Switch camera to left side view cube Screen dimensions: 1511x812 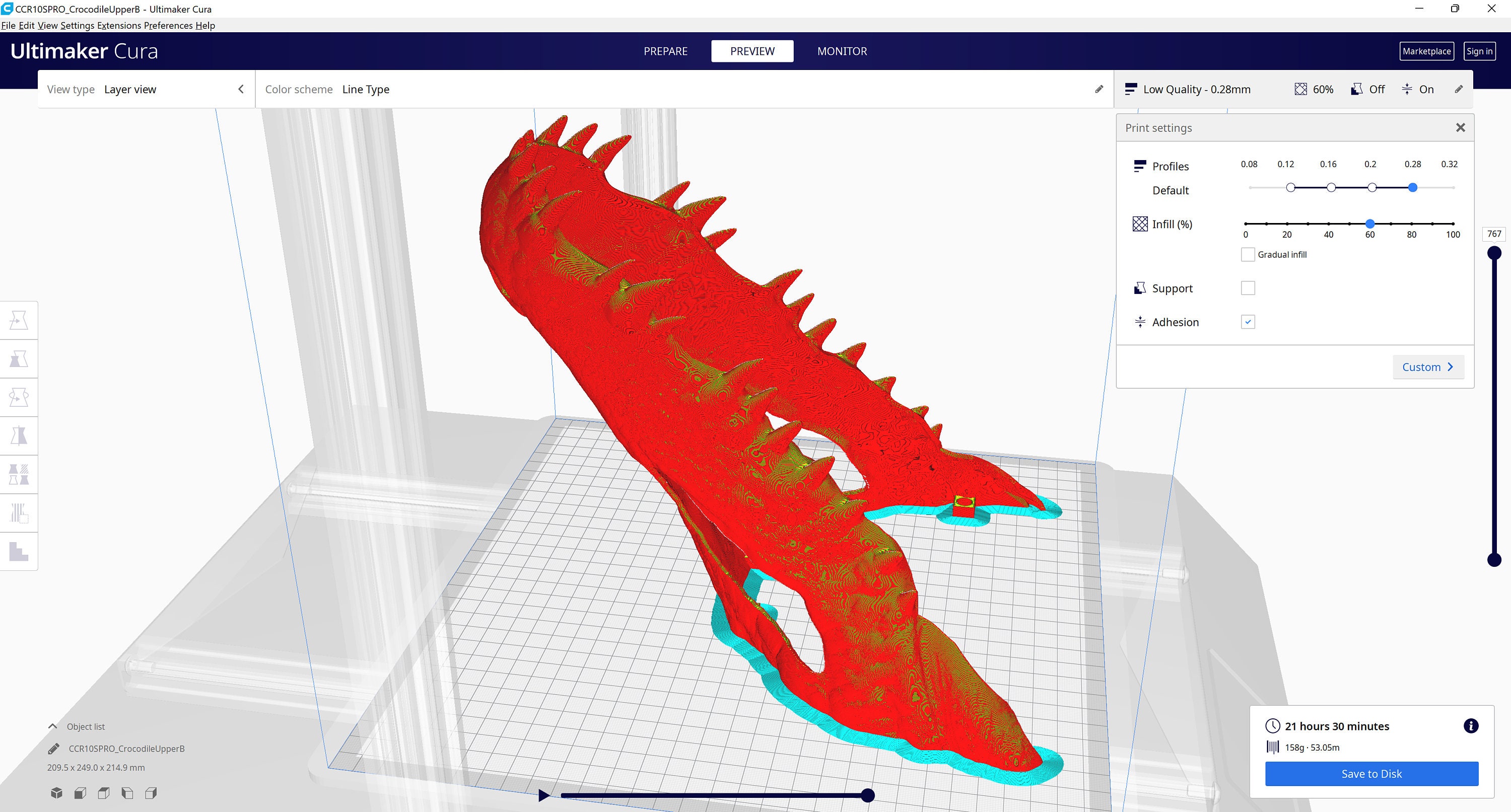(x=127, y=793)
